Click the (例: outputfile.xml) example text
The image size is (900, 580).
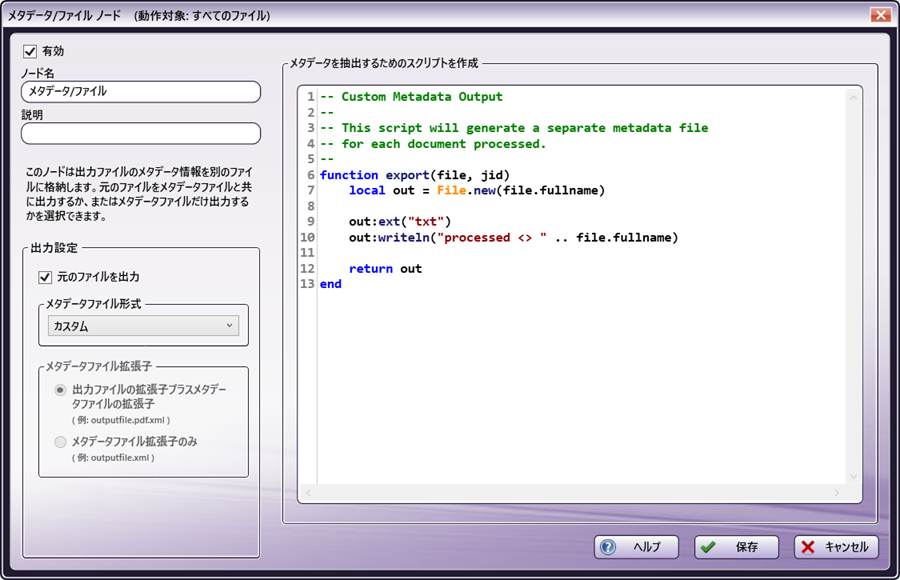pyautogui.click(x=113, y=458)
